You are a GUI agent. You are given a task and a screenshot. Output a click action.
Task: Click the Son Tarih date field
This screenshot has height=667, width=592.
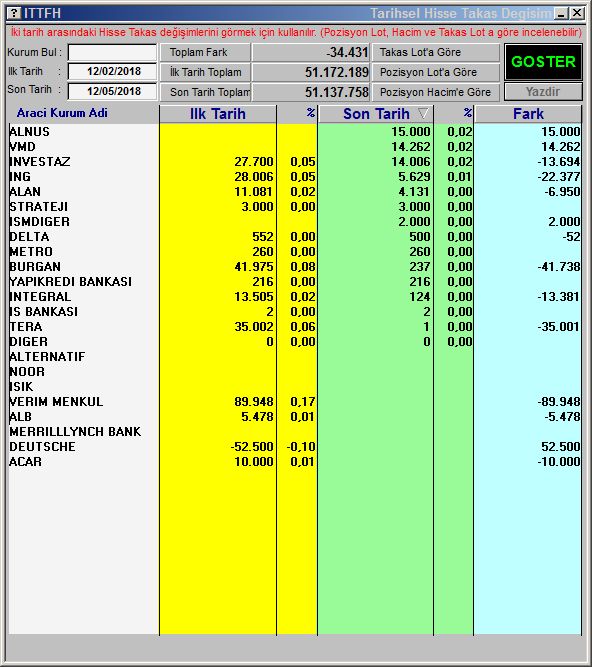click(x=113, y=91)
